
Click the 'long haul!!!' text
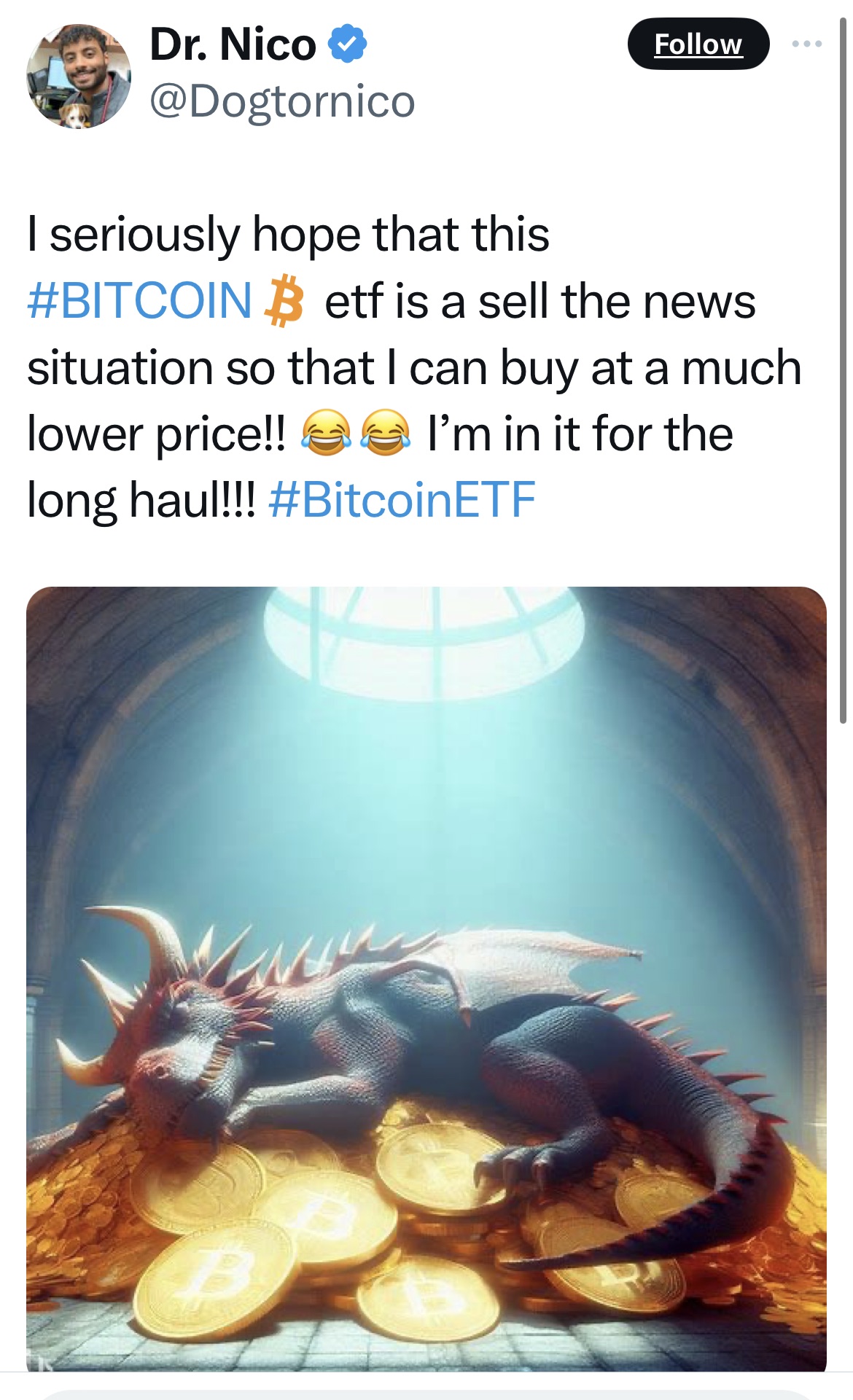click(141, 500)
